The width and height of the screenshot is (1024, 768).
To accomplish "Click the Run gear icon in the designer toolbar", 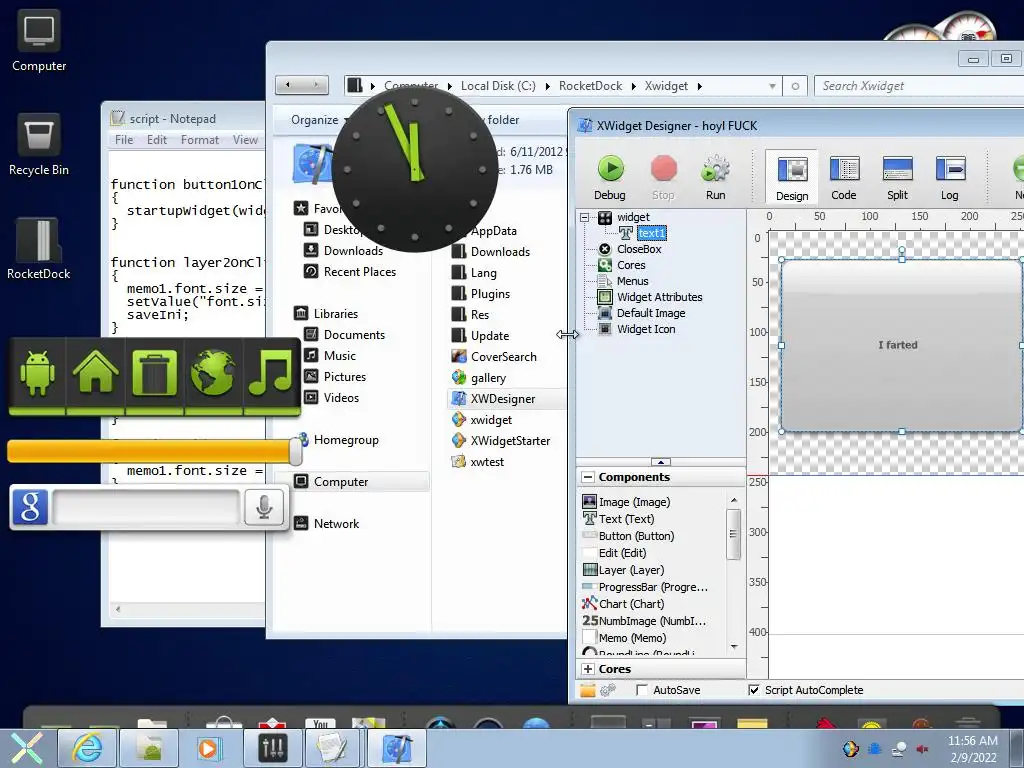I will point(716,168).
